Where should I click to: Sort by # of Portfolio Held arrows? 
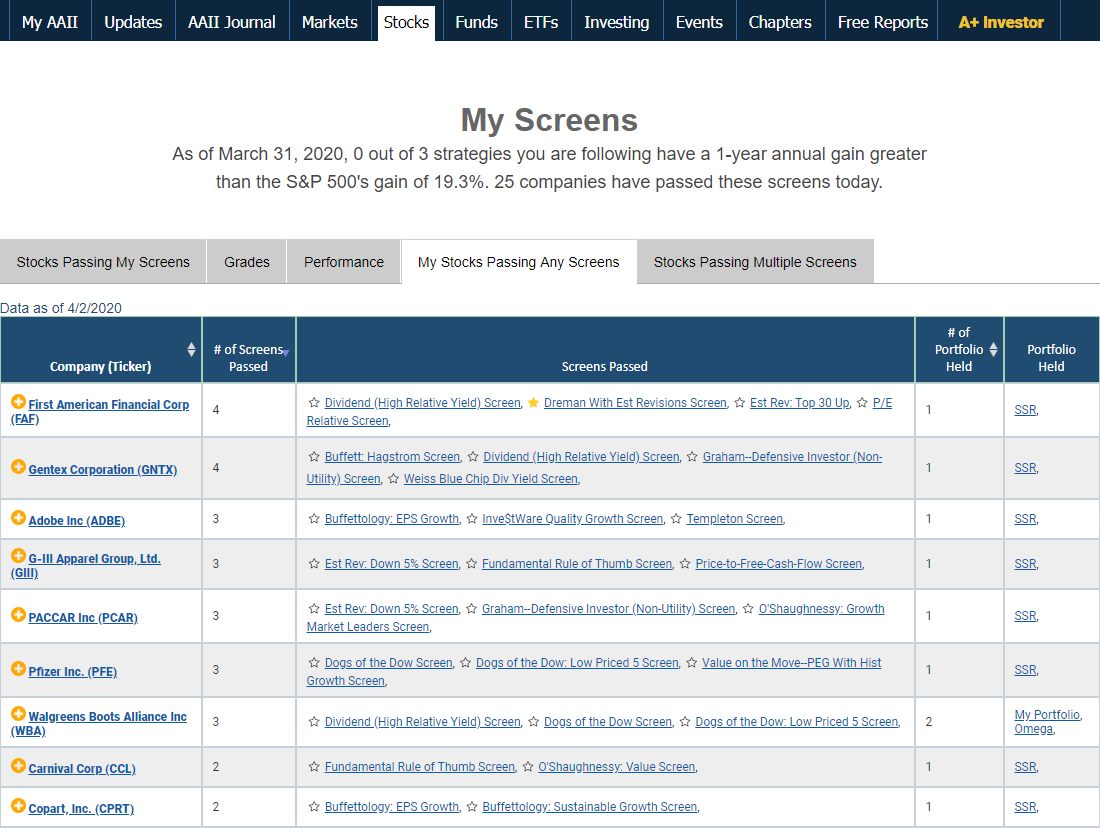[x=993, y=349]
